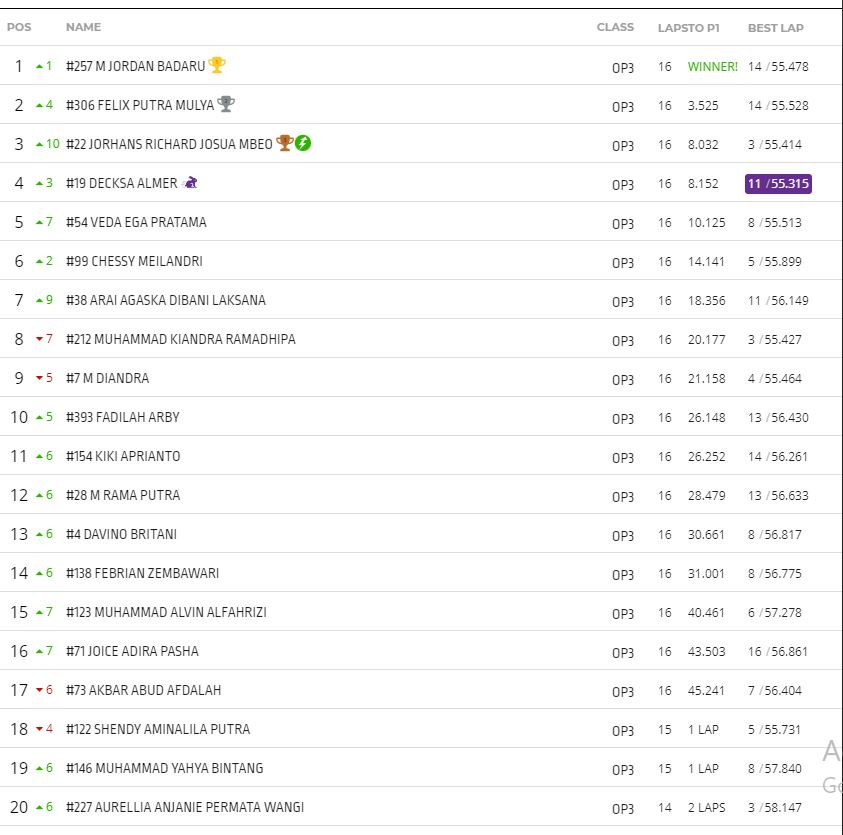Click the OP3 class in Kiki Aprianto's row
Viewport: 843px width, 835px height.
(x=623, y=457)
